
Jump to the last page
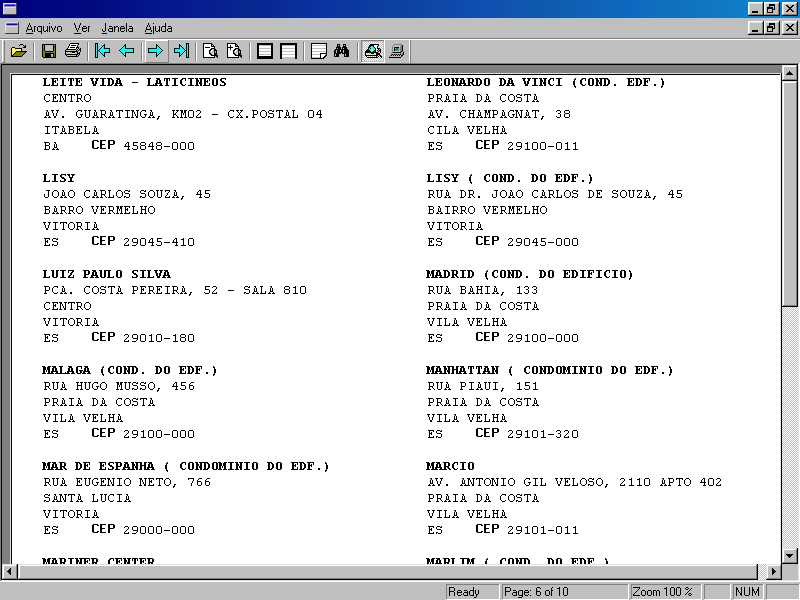pos(181,51)
